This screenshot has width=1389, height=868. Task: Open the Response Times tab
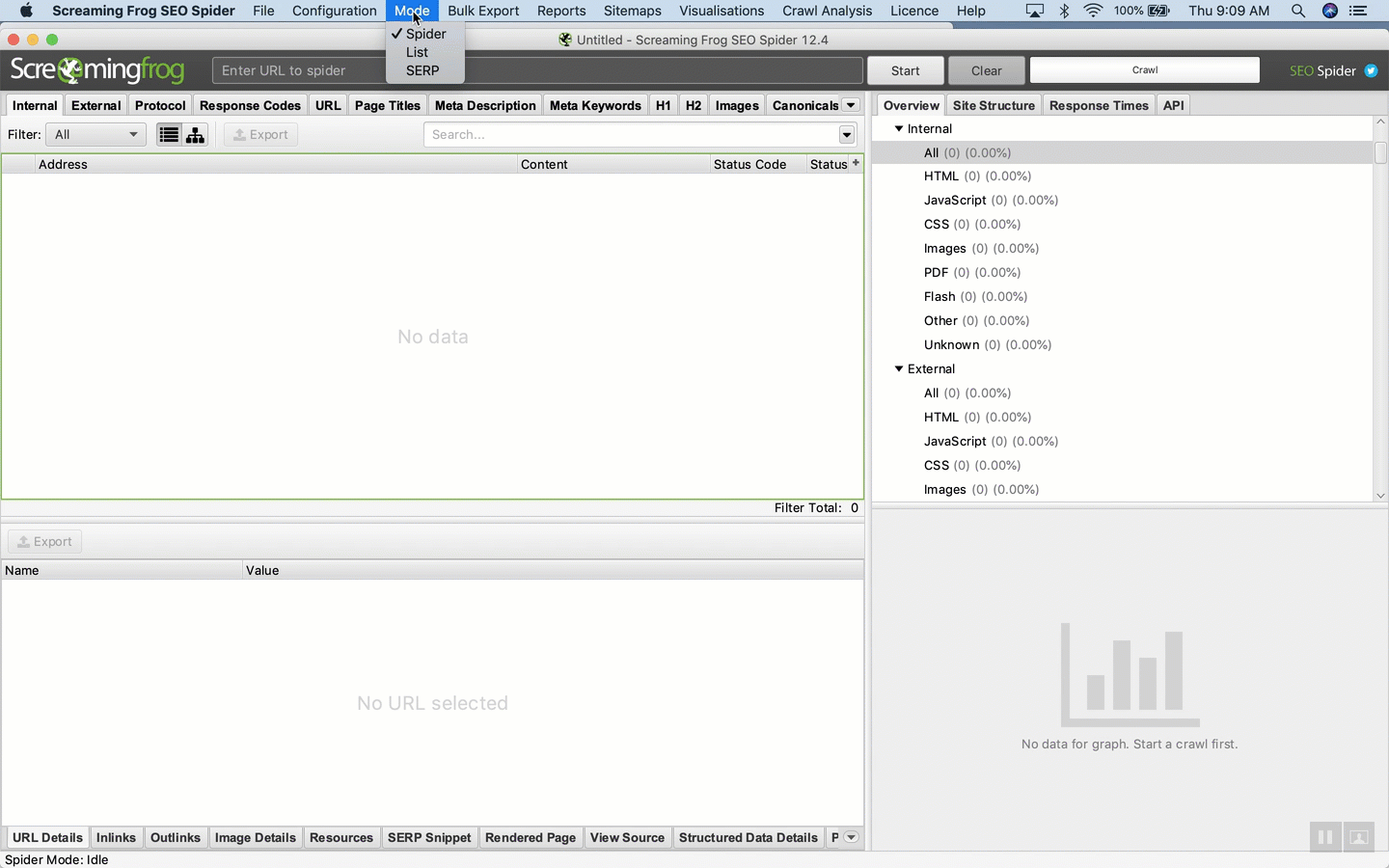1099,105
